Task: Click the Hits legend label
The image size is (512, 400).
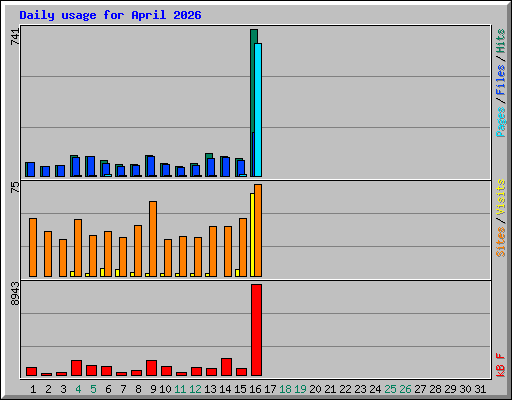Action: pos(501,41)
